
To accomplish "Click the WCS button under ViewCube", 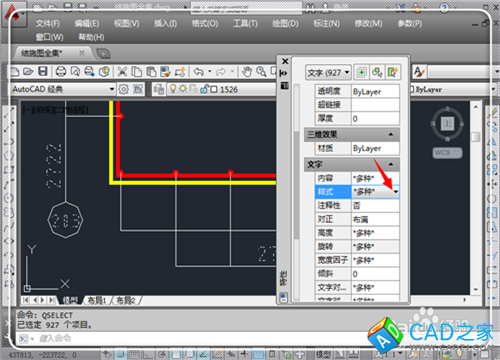I will [447, 153].
